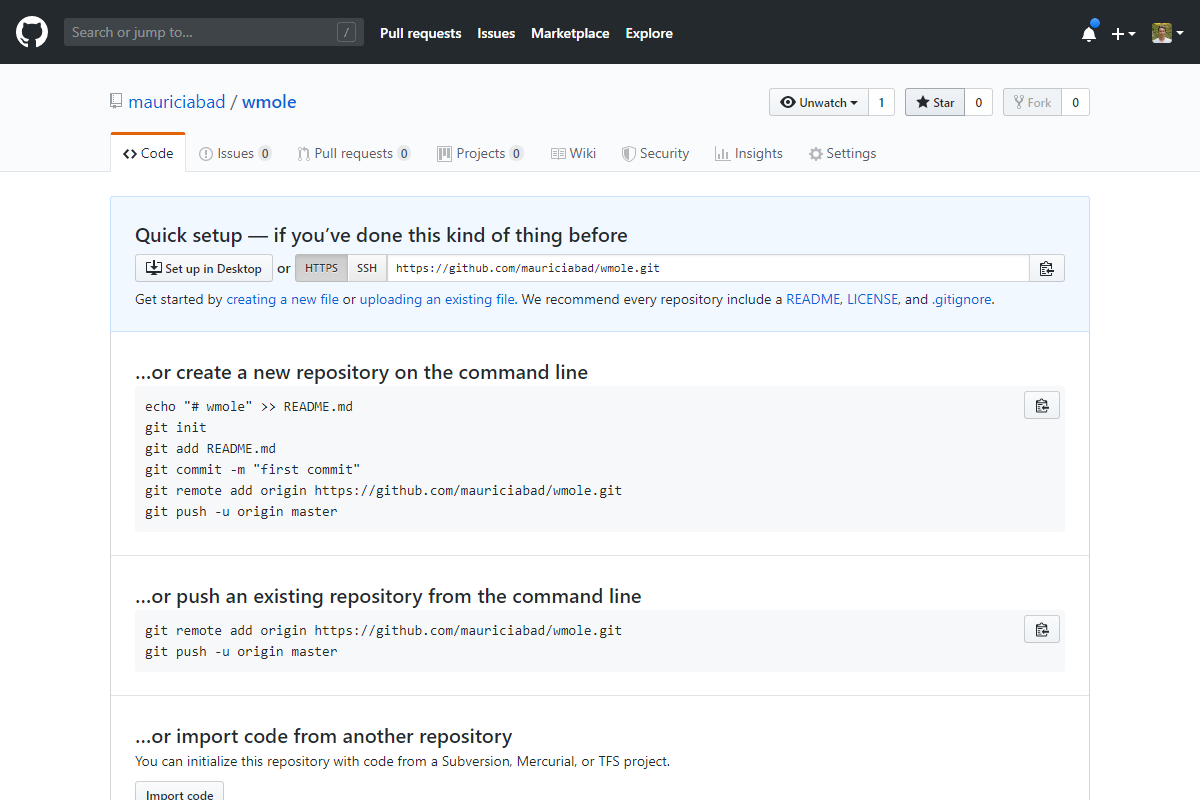Click the repository book icon beside mauriciabad
Image resolution: width=1200 pixels, height=800 pixels.
coord(117,102)
